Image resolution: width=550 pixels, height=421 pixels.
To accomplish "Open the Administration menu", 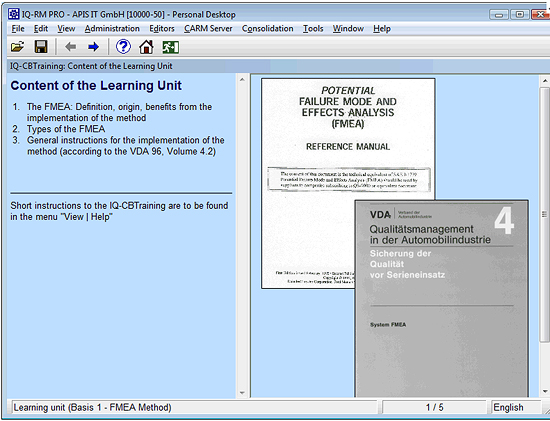I will (x=112, y=29).
